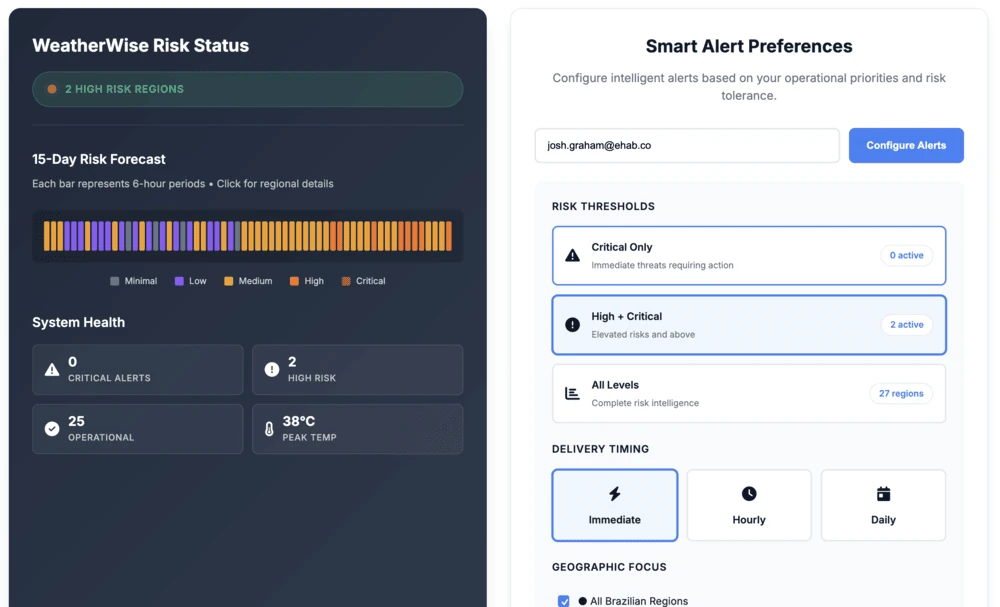Choose the All Levels threshold option

coord(748,393)
